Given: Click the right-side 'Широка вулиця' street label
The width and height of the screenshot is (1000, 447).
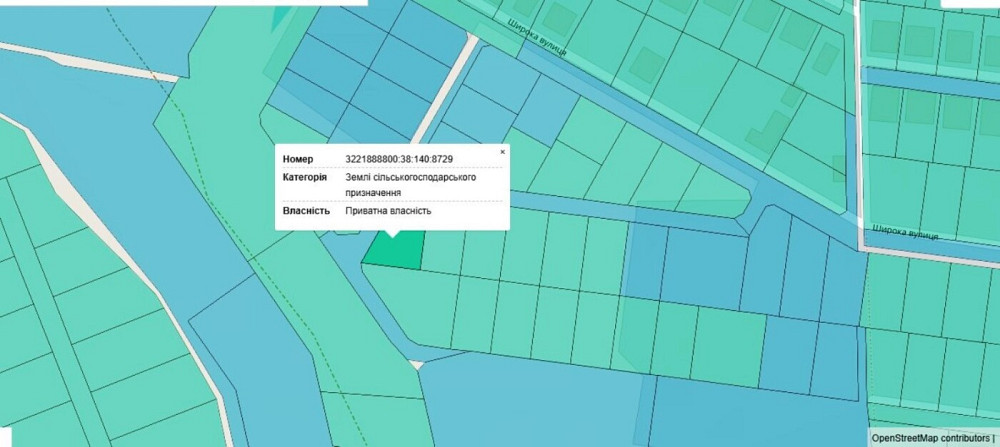Looking at the screenshot, I should 904,232.
